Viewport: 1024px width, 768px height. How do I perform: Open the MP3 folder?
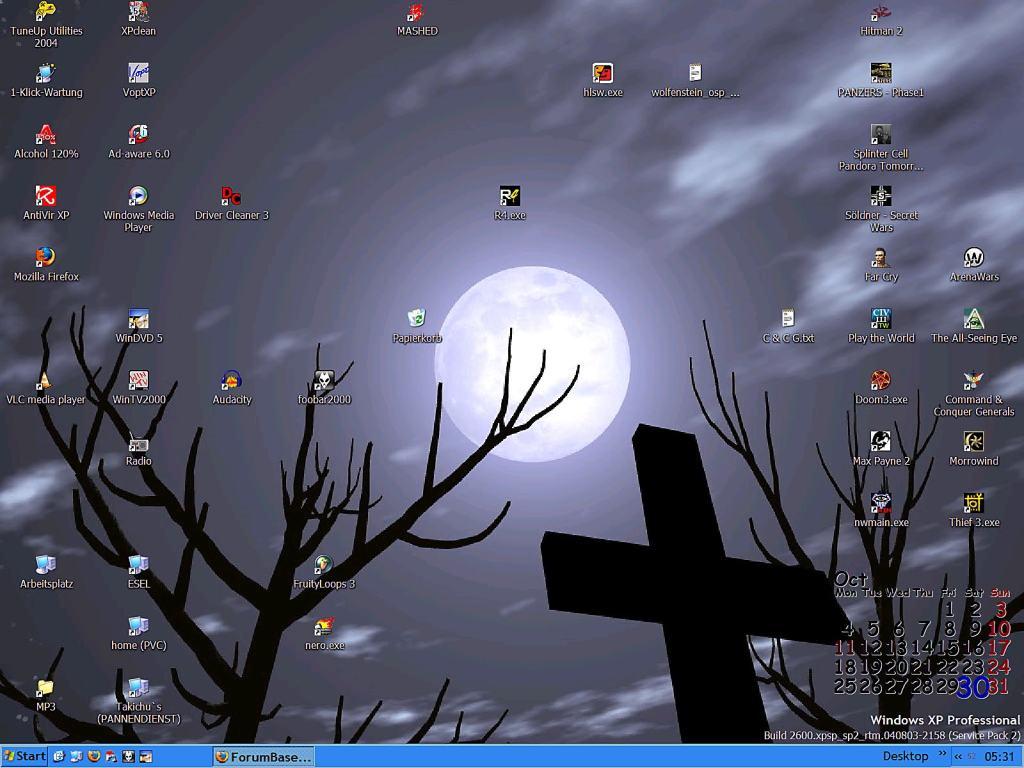(x=46, y=695)
